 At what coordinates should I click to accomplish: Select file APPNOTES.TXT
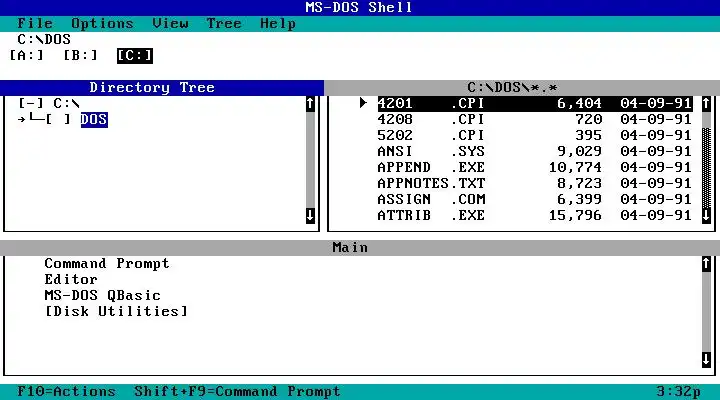coord(535,183)
